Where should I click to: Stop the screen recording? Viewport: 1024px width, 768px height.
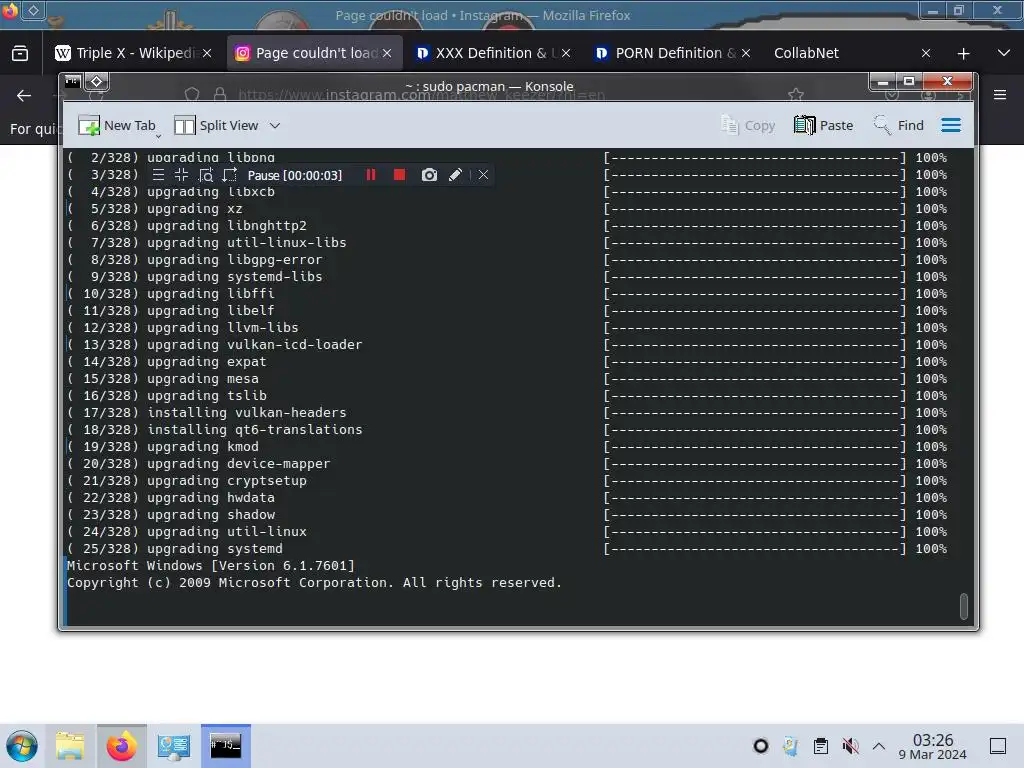point(400,175)
